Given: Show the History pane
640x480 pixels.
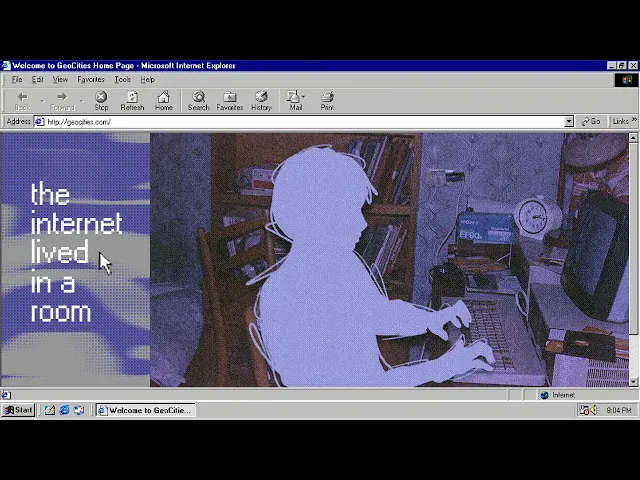Looking at the screenshot, I should click(x=261, y=101).
